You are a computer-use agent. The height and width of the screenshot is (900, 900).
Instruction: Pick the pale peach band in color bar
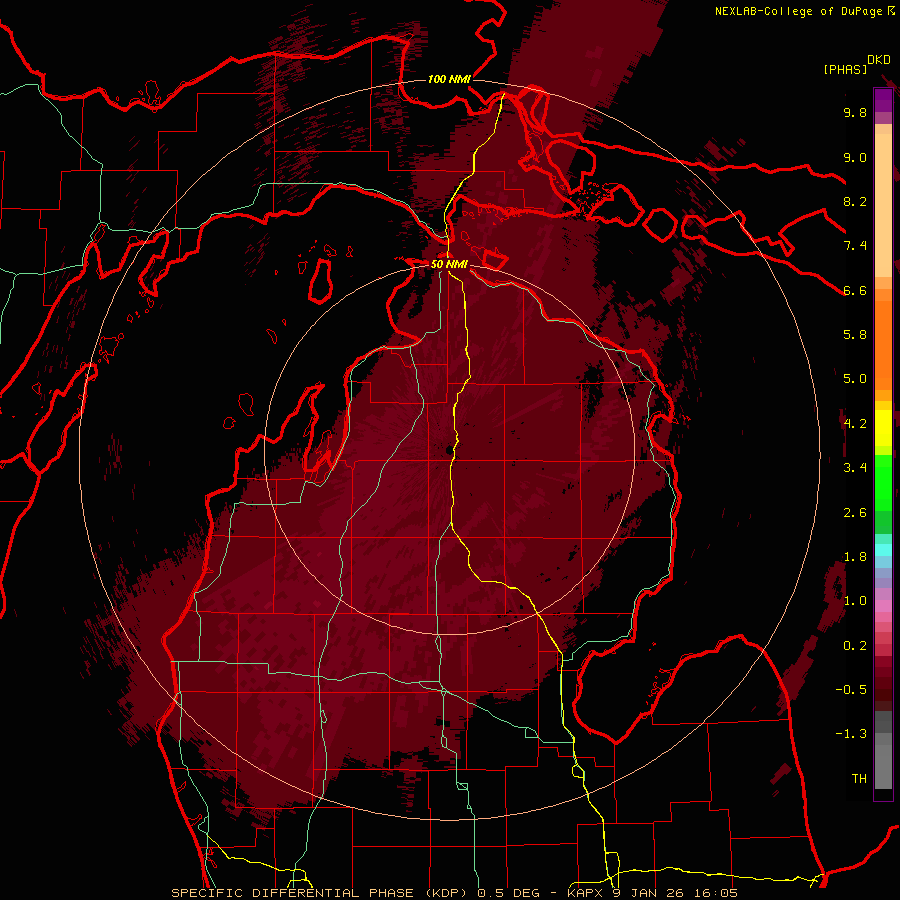[x=883, y=207]
